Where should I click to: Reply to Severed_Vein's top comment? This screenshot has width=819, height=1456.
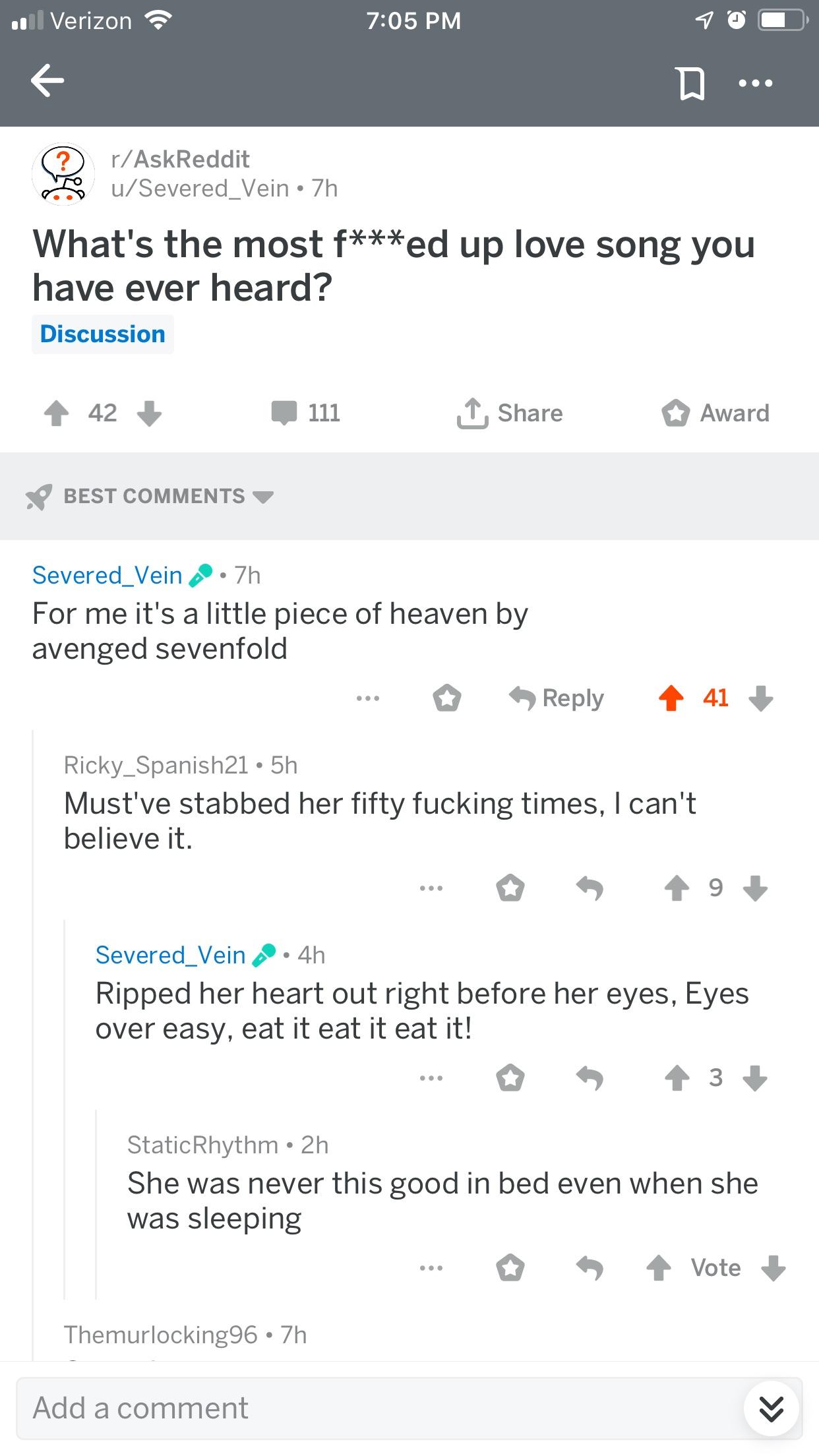click(557, 697)
